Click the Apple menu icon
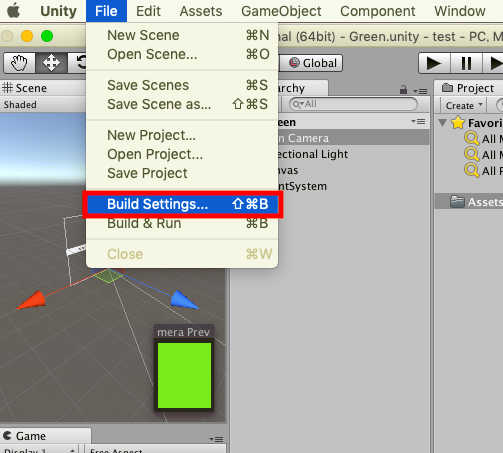The height and width of the screenshot is (453, 503). click(x=14, y=11)
